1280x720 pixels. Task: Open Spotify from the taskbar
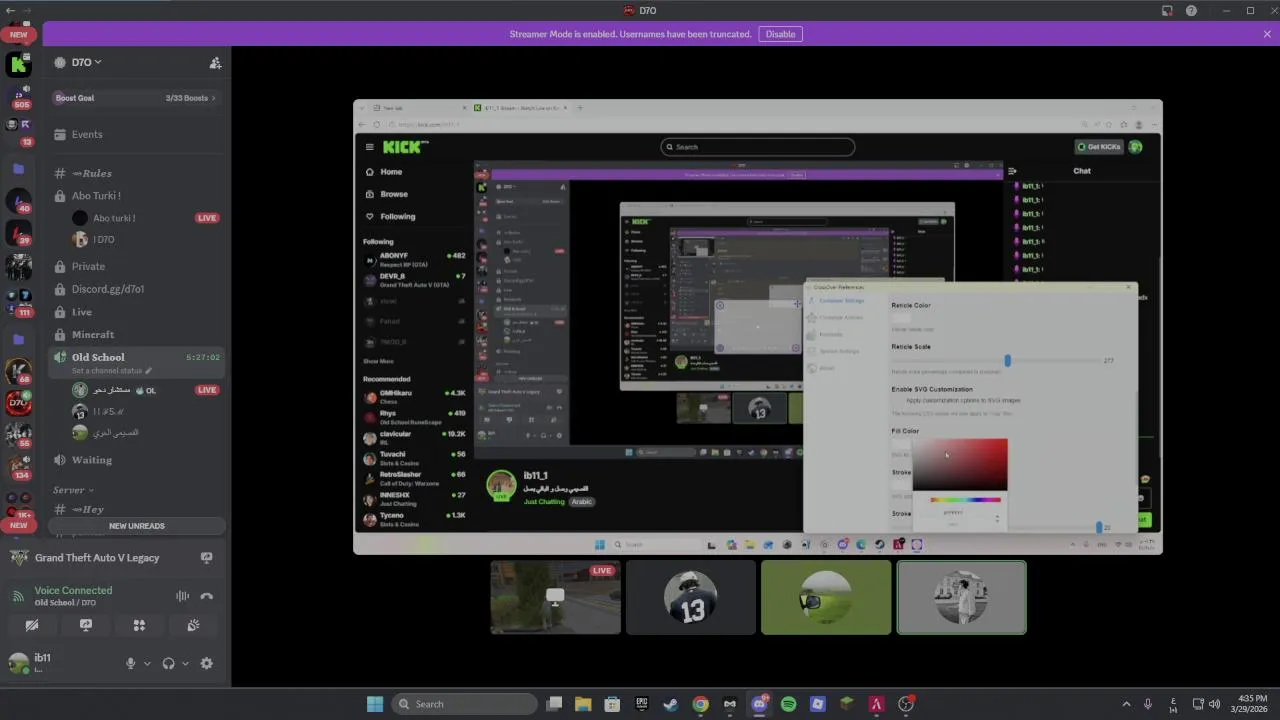(788, 704)
